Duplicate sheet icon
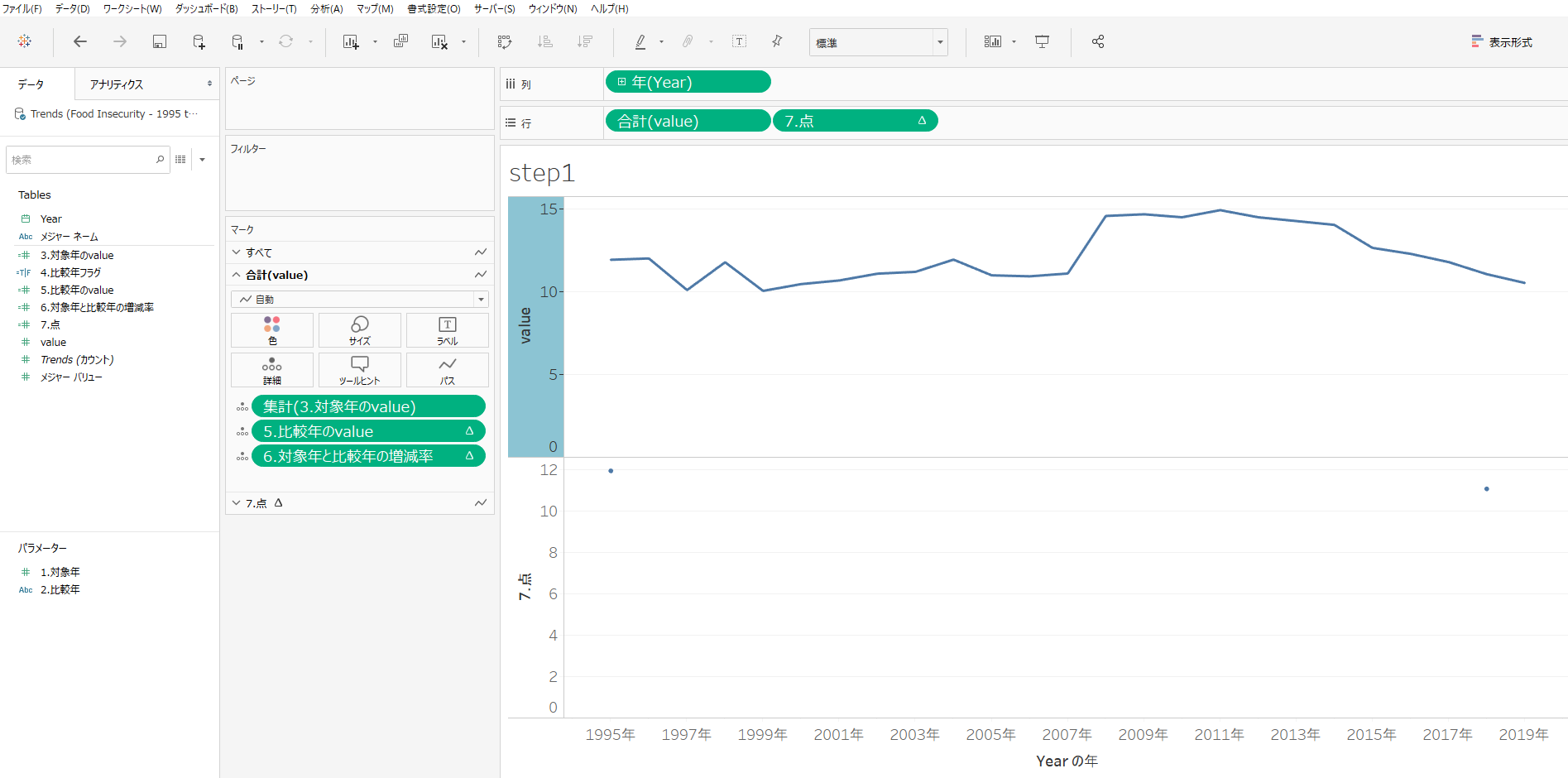Image resolution: width=1568 pixels, height=778 pixels. [401, 41]
